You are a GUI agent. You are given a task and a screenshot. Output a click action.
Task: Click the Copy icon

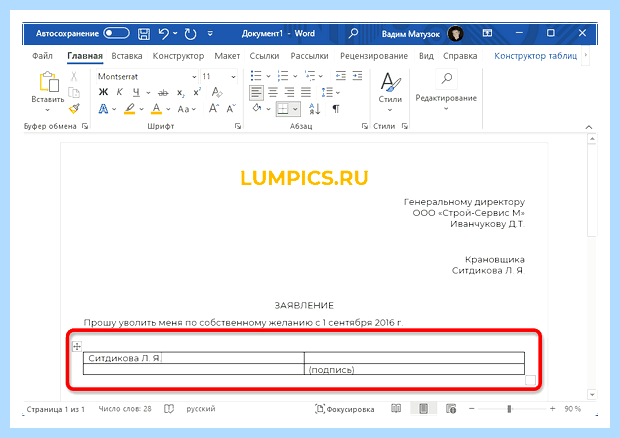point(74,93)
